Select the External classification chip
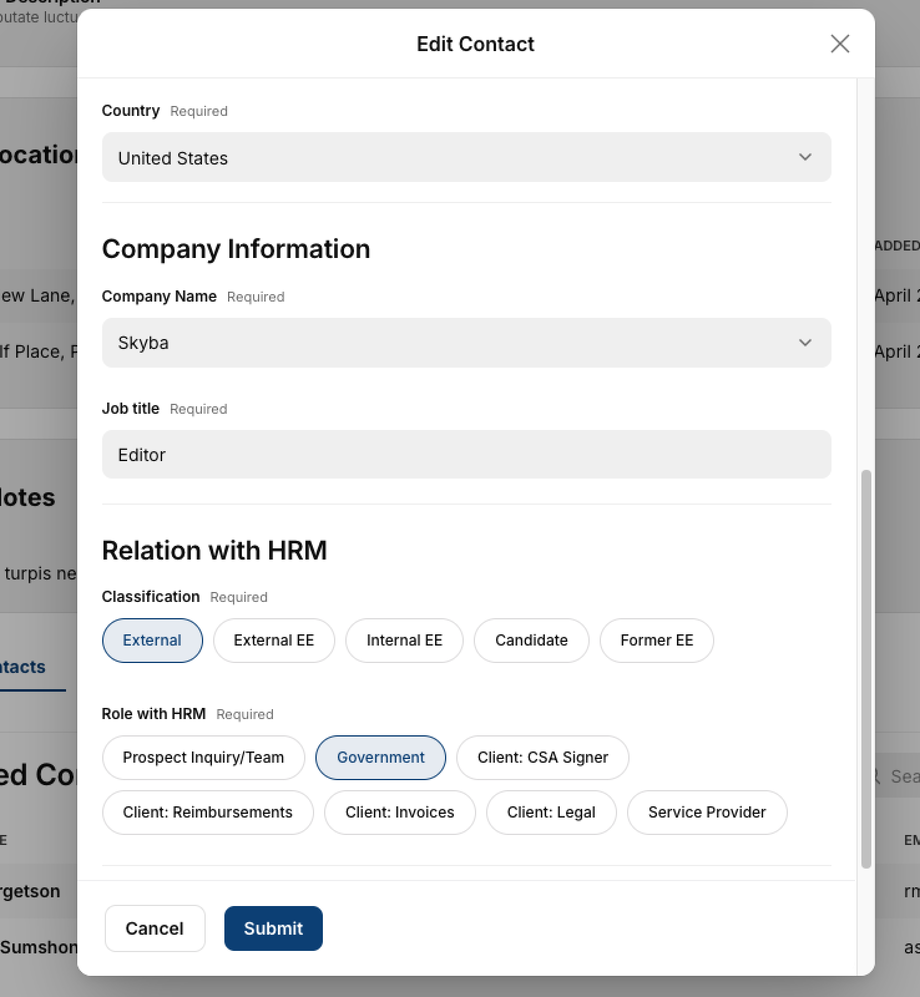 click(x=152, y=641)
